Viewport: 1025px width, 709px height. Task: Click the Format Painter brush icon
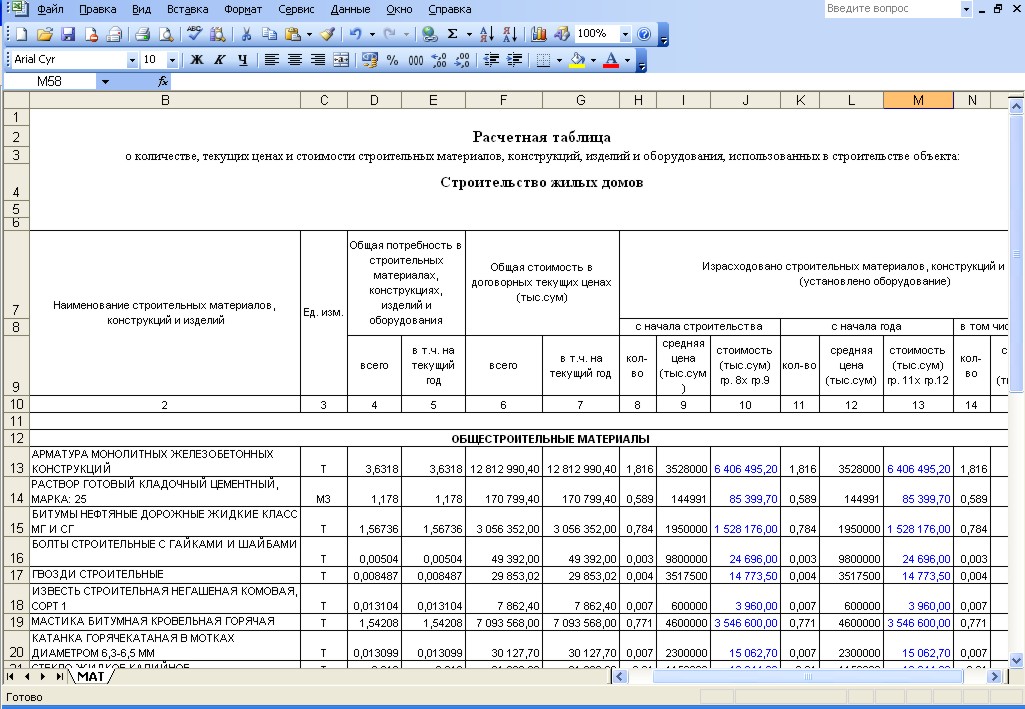[328, 34]
